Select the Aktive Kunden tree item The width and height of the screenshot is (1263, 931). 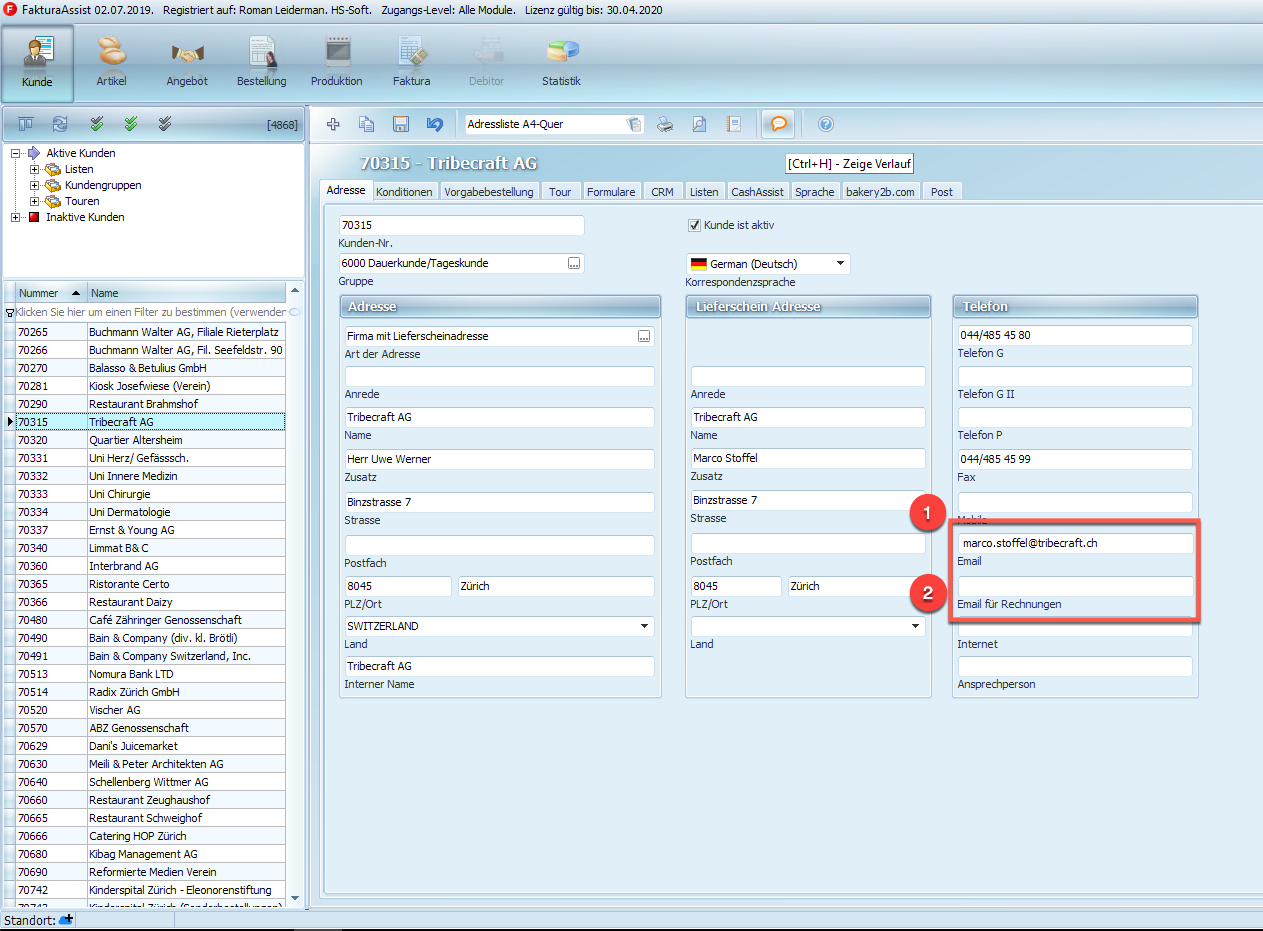point(81,153)
